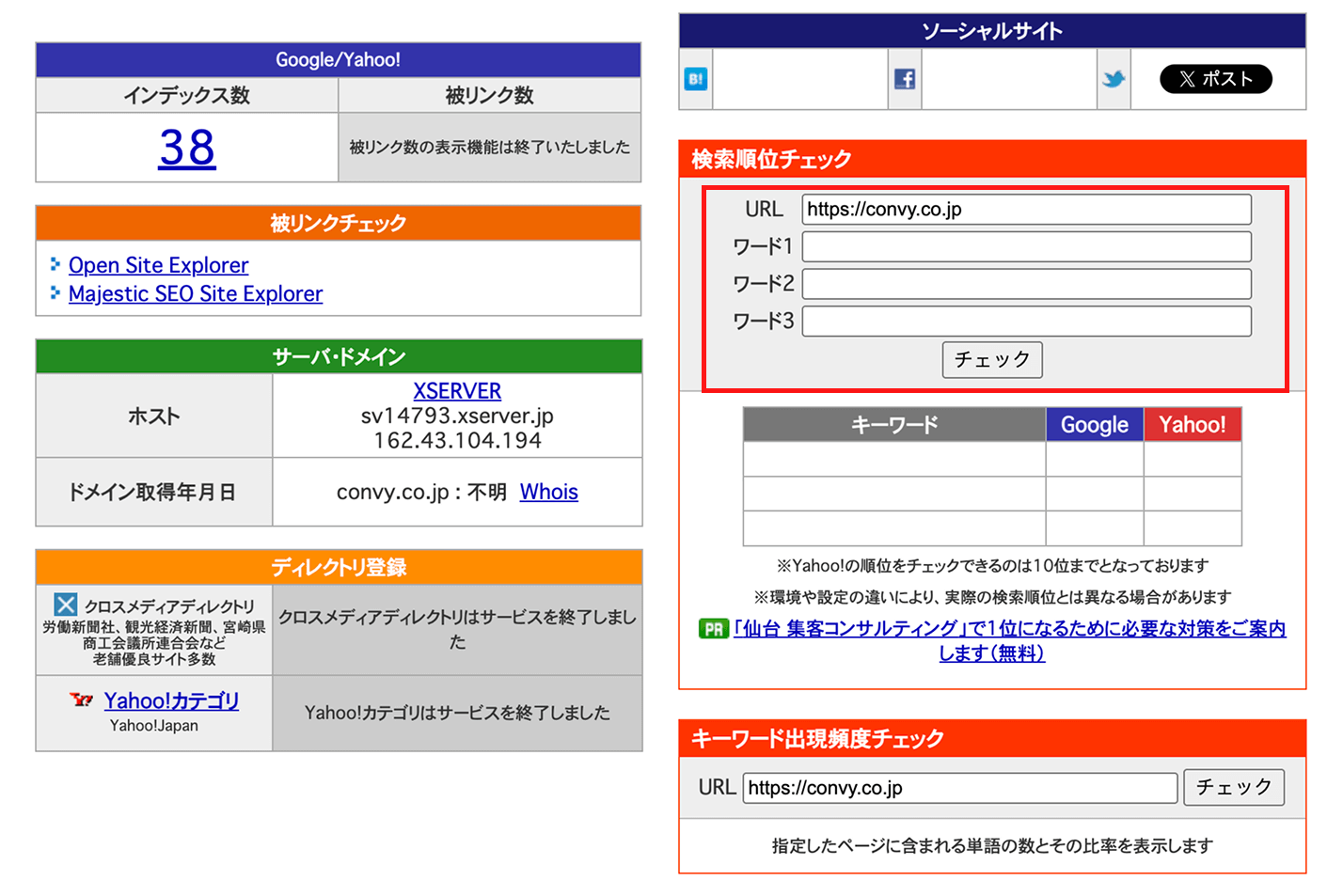Click the IP address 162.43.104.194
The width and height of the screenshot is (1343, 896).
tap(457, 440)
